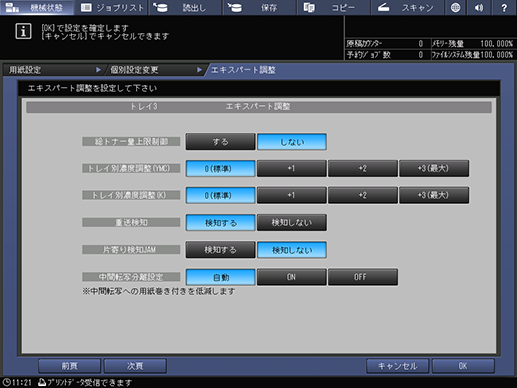The height and width of the screenshot is (388, 517).
Task: Click the printer data reception status icon
Action: 42,382
